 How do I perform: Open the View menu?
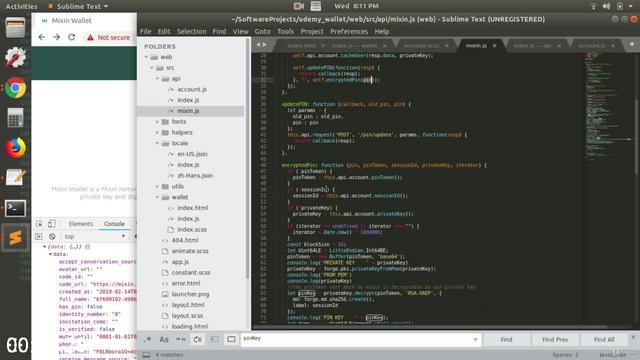[x=240, y=31]
